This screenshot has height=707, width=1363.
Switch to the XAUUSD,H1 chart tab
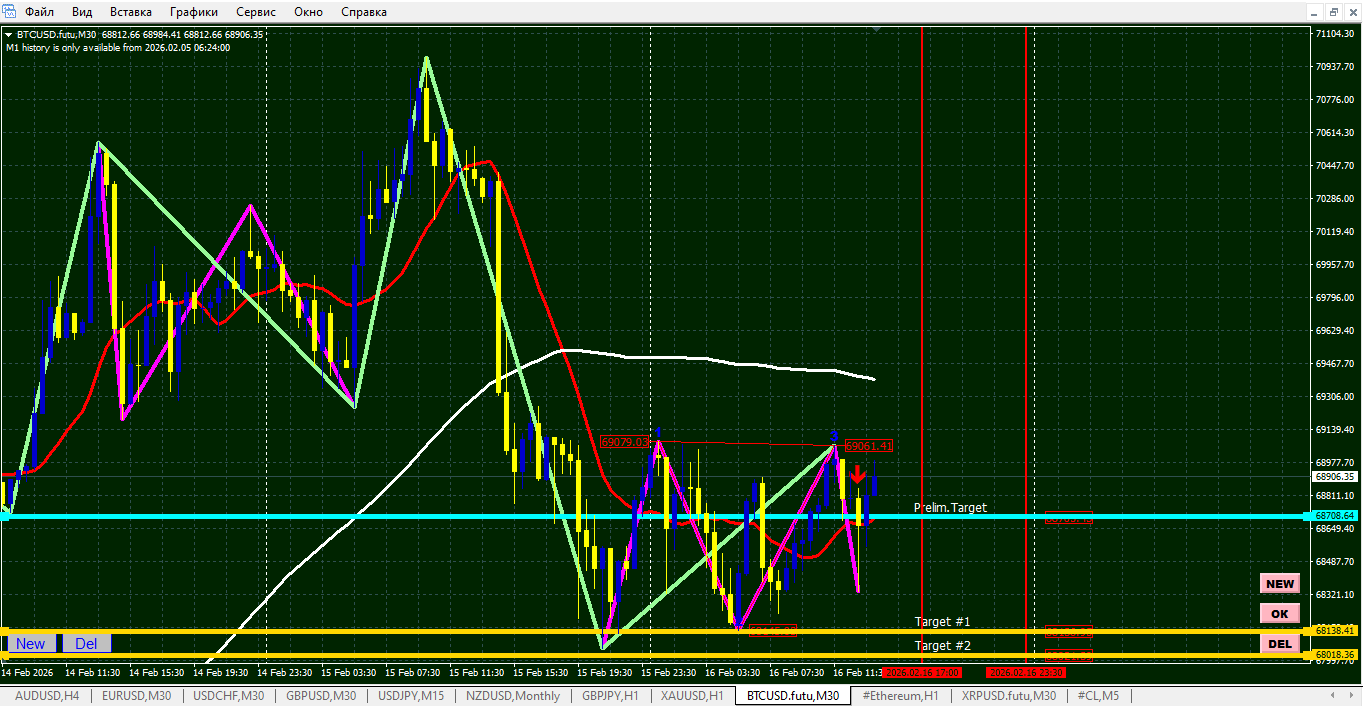point(692,695)
